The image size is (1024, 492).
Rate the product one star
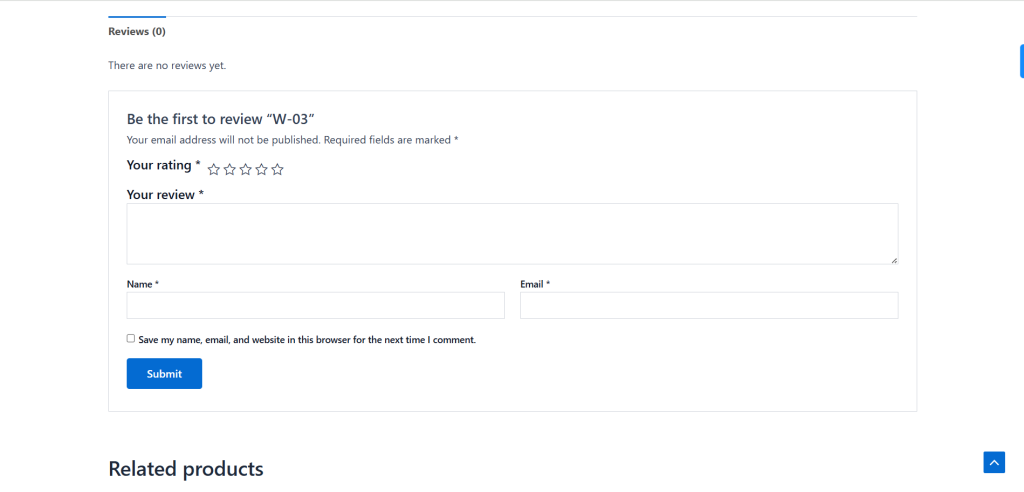(x=213, y=170)
